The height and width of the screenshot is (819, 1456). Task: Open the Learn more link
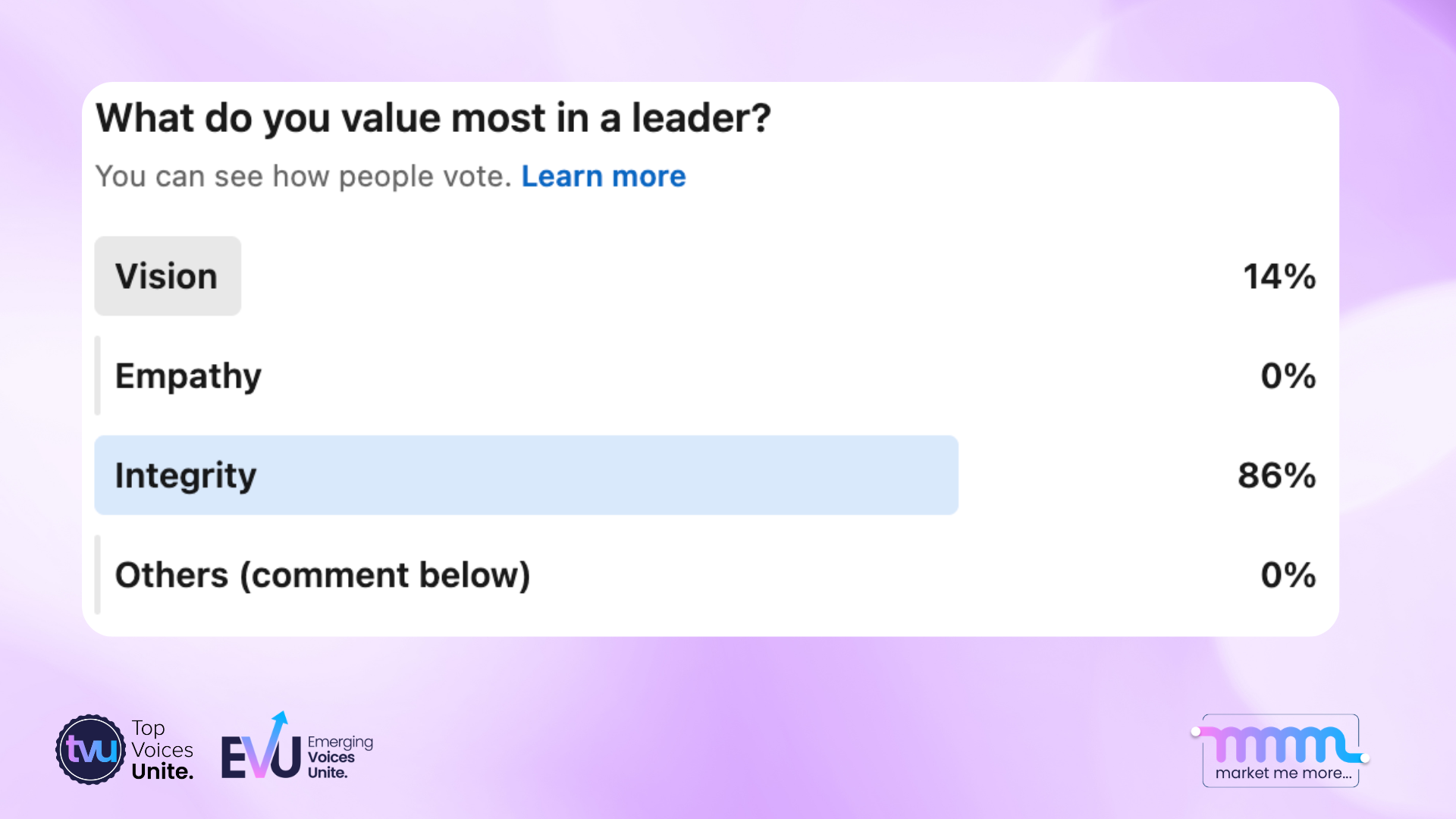point(603,177)
